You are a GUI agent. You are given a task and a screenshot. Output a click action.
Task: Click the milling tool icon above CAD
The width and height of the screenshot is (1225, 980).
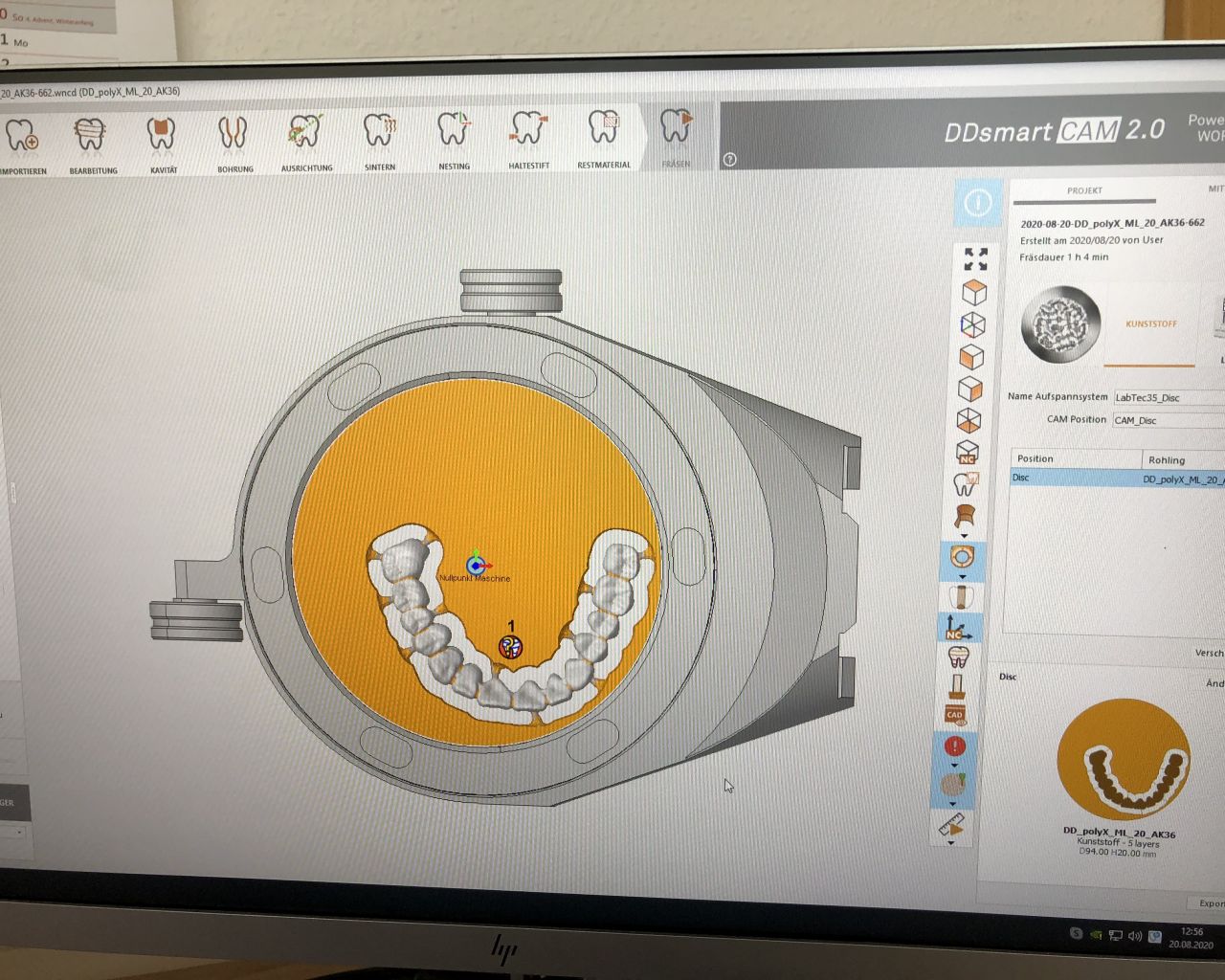click(957, 686)
